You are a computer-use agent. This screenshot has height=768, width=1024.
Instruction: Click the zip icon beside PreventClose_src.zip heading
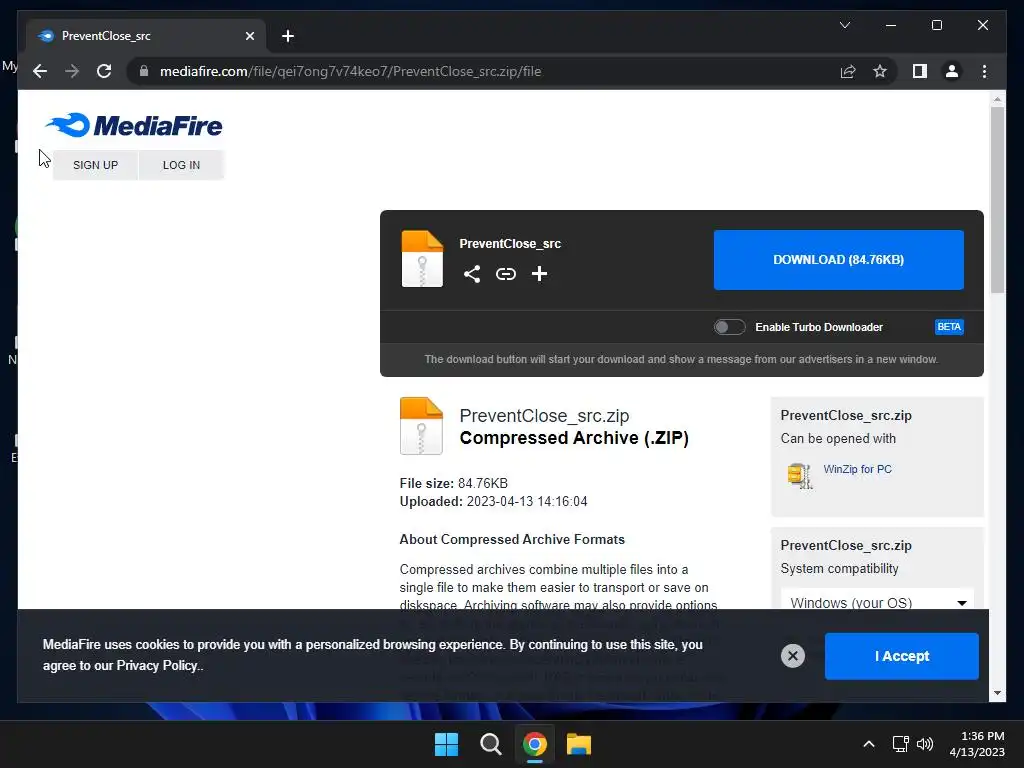[421, 426]
